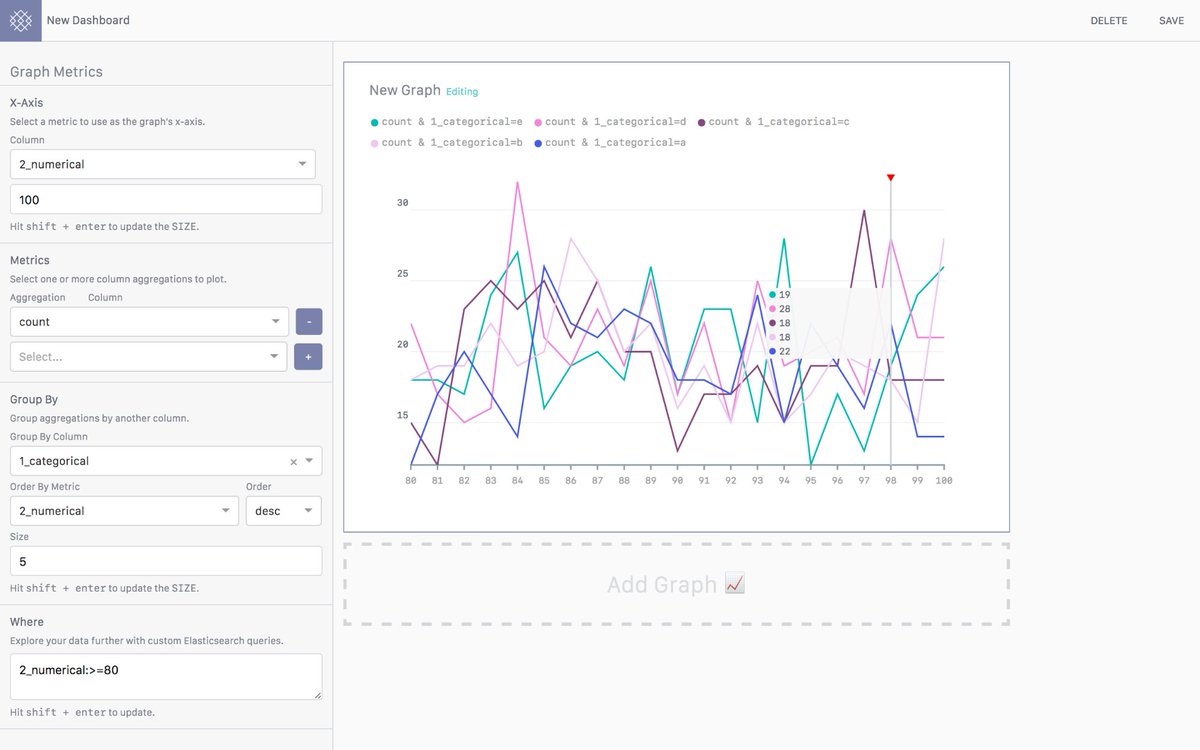Click tooltip value 28
This screenshot has width=1200, height=750.
(785, 309)
